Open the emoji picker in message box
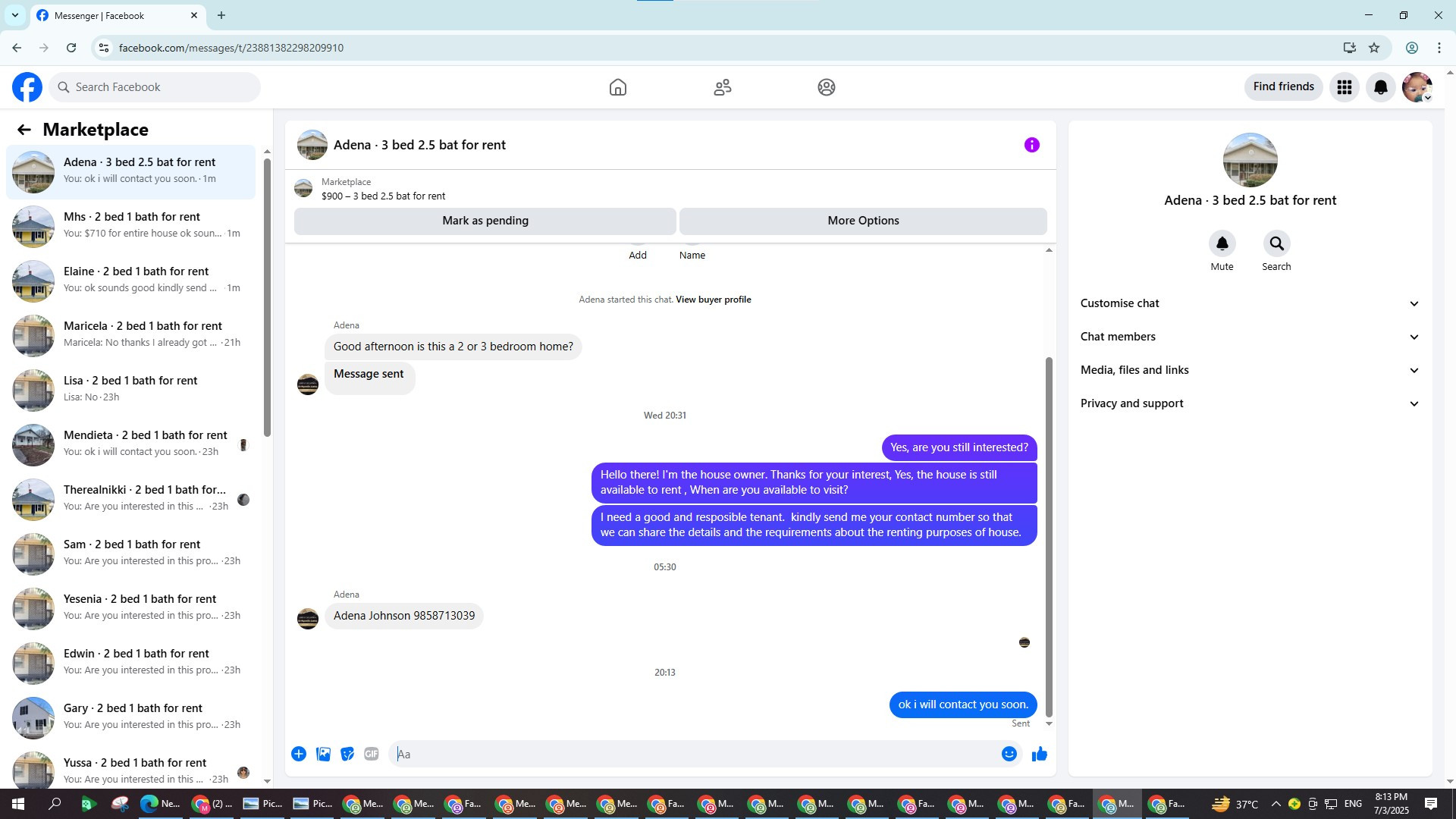This screenshot has height=819, width=1456. pyautogui.click(x=1009, y=754)
